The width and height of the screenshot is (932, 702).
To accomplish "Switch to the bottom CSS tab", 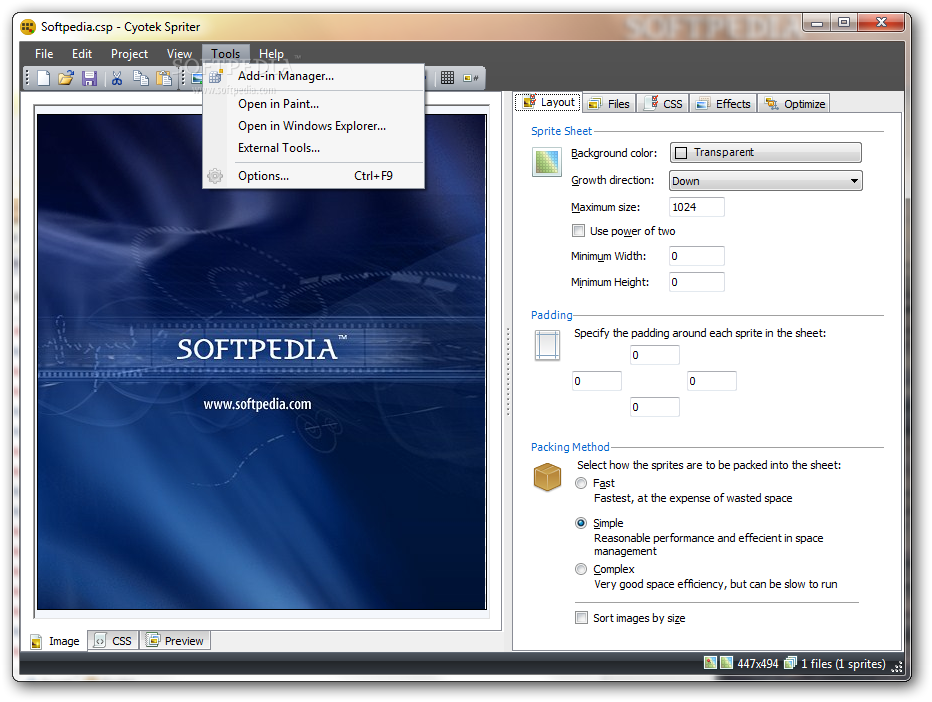I will [114, 641].
